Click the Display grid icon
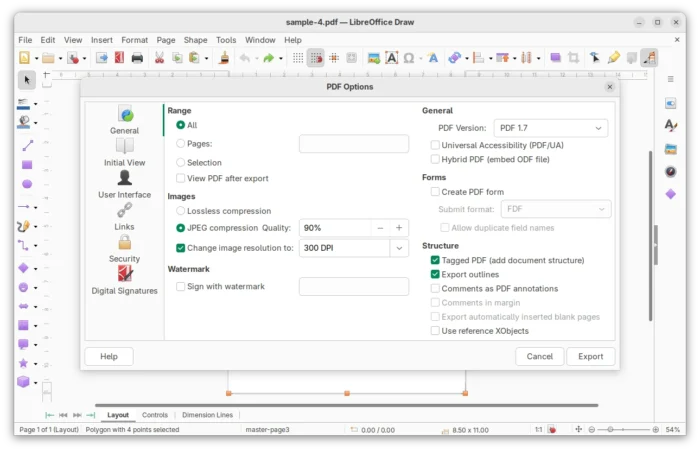 (298, 58)
